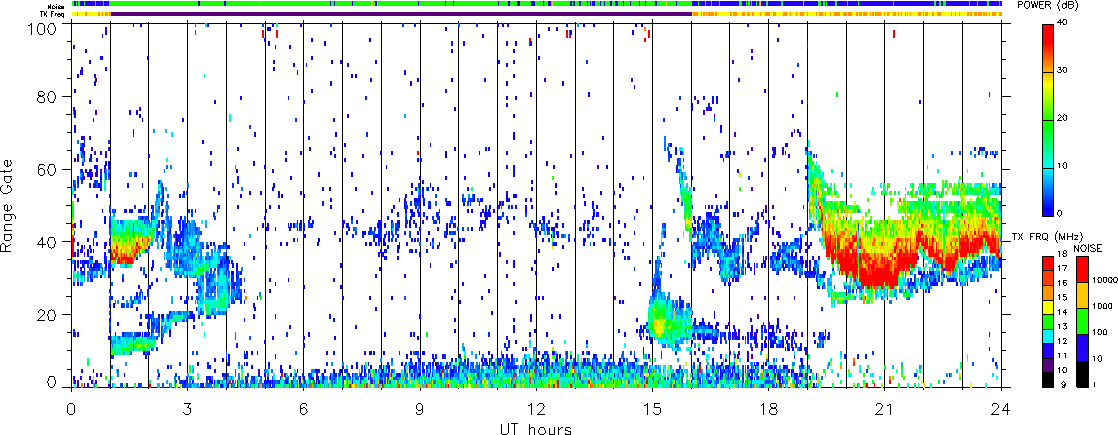
Task: Click the '21' tick on the UT hours axis
Action: pos(885,409)
